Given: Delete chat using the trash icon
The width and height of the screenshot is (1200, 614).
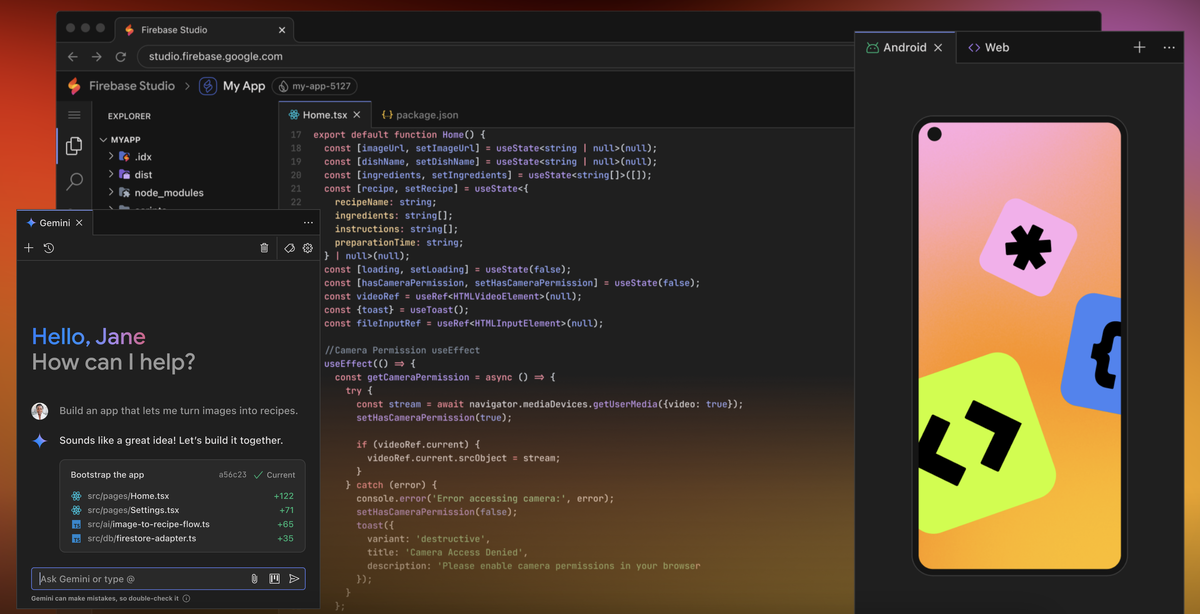Looking at the screenshot, I should click(x=264, y=248).
